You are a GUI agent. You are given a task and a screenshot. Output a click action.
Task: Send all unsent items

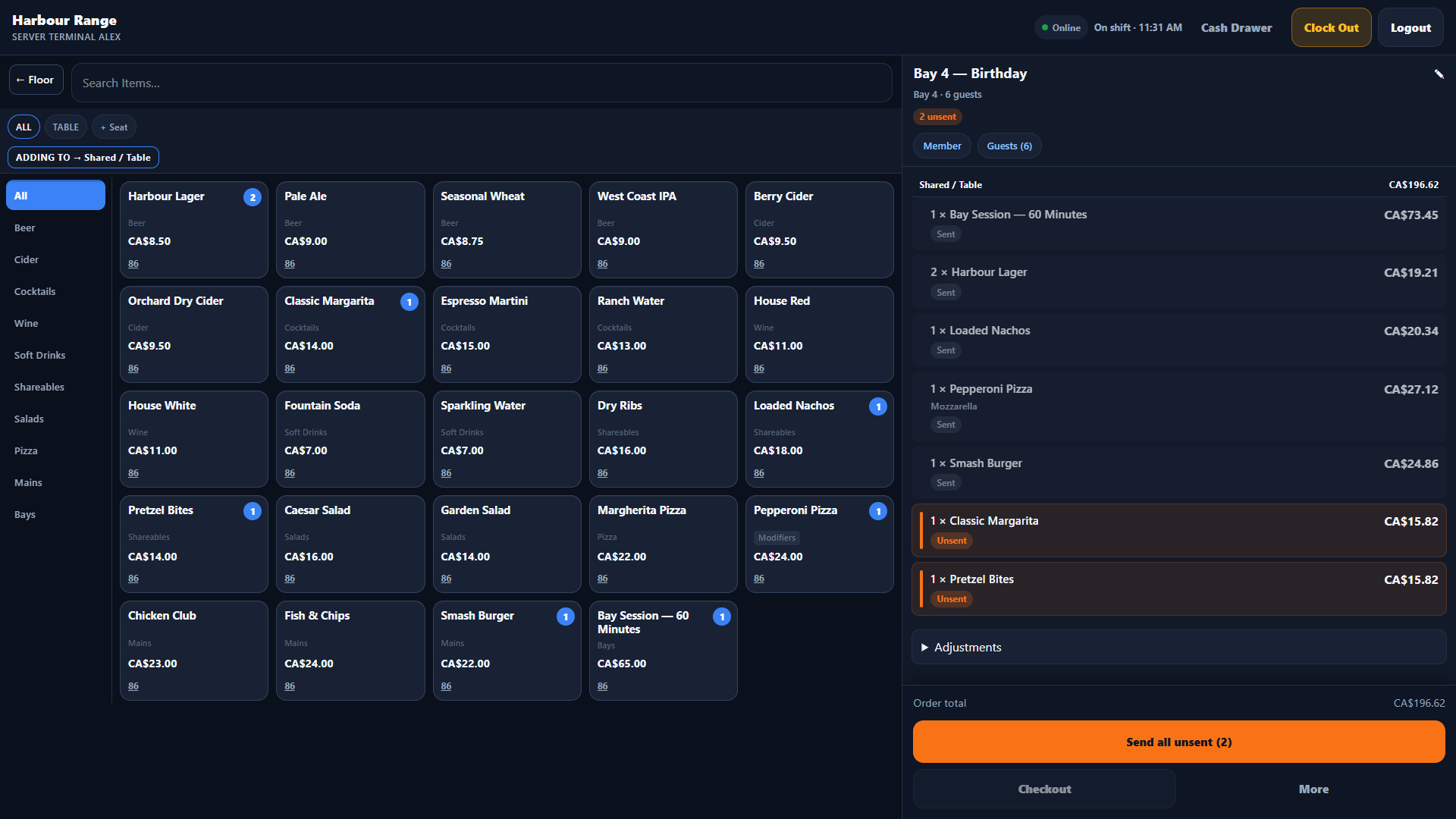point(1178,742)
